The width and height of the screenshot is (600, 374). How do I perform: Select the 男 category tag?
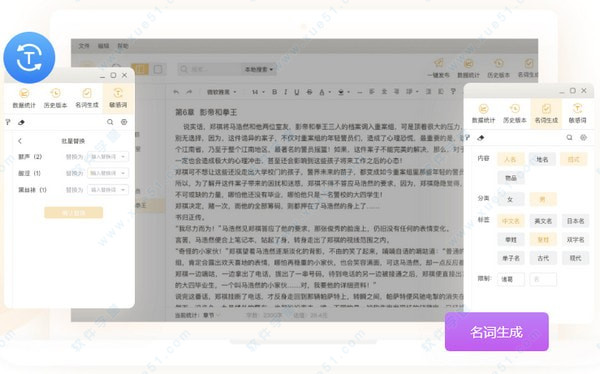(x=542, y=199)
